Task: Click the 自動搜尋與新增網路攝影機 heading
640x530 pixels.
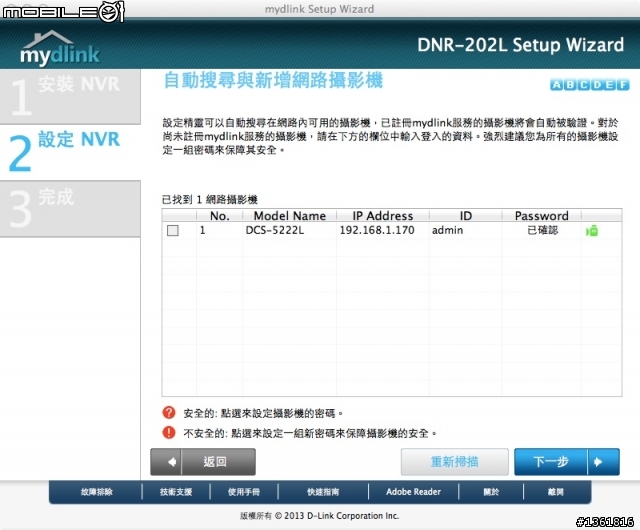Action: [x=273, y=80]
